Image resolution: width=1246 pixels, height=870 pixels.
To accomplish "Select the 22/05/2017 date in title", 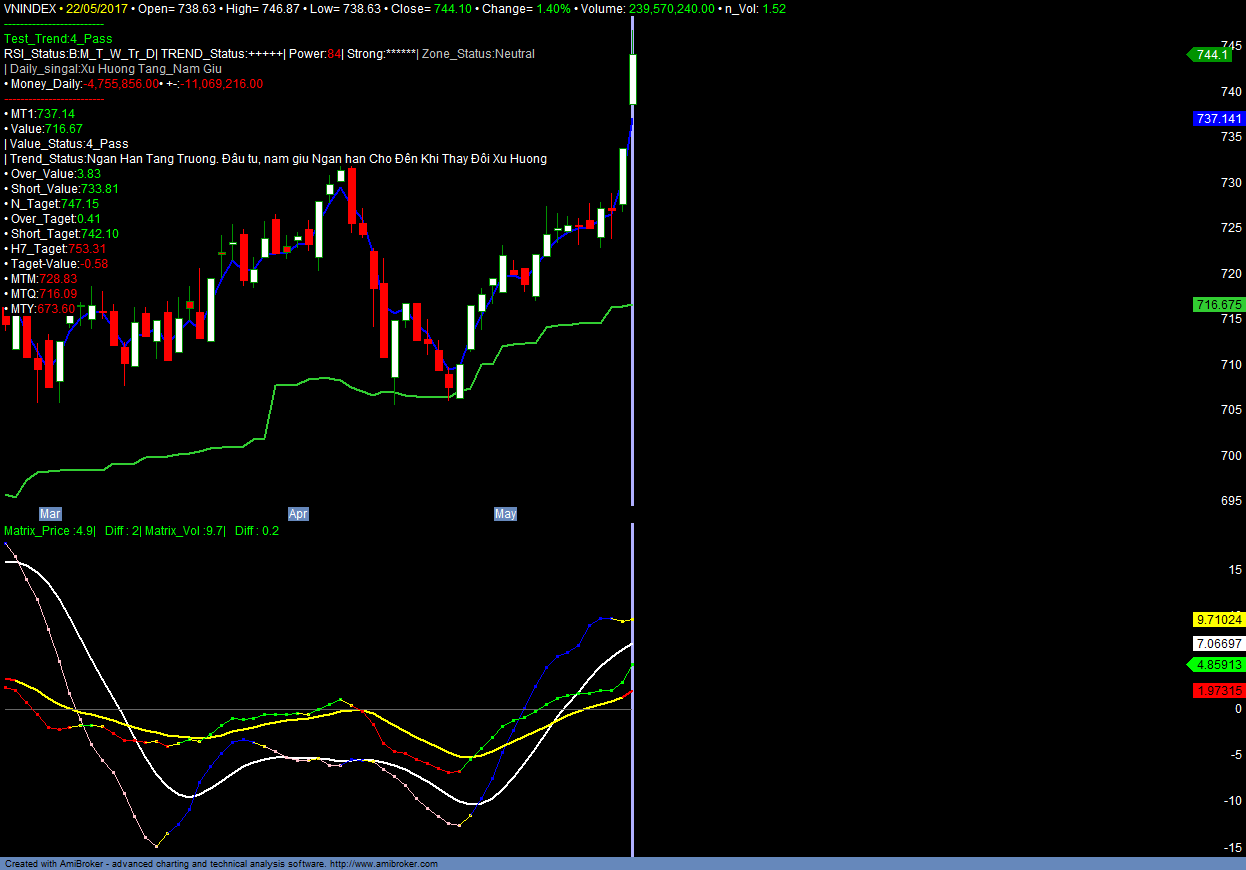I will [96, 8].
